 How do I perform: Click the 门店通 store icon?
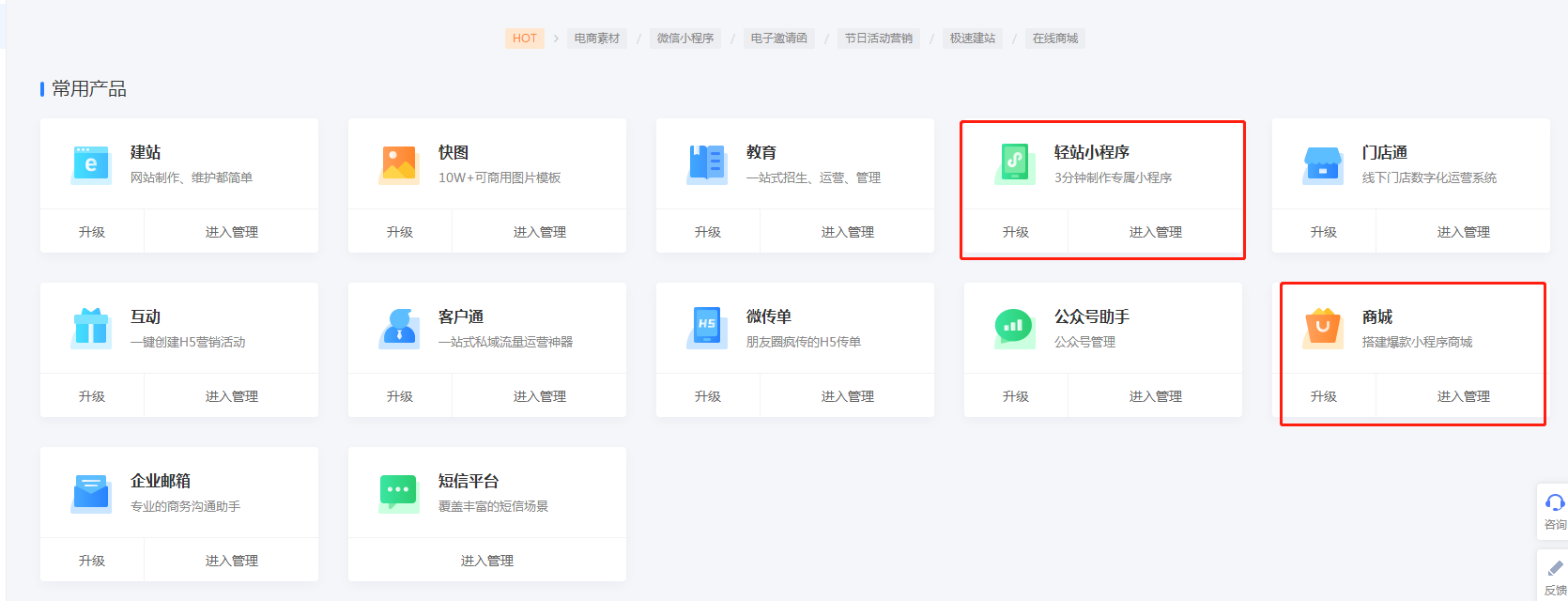point(1323,164)
